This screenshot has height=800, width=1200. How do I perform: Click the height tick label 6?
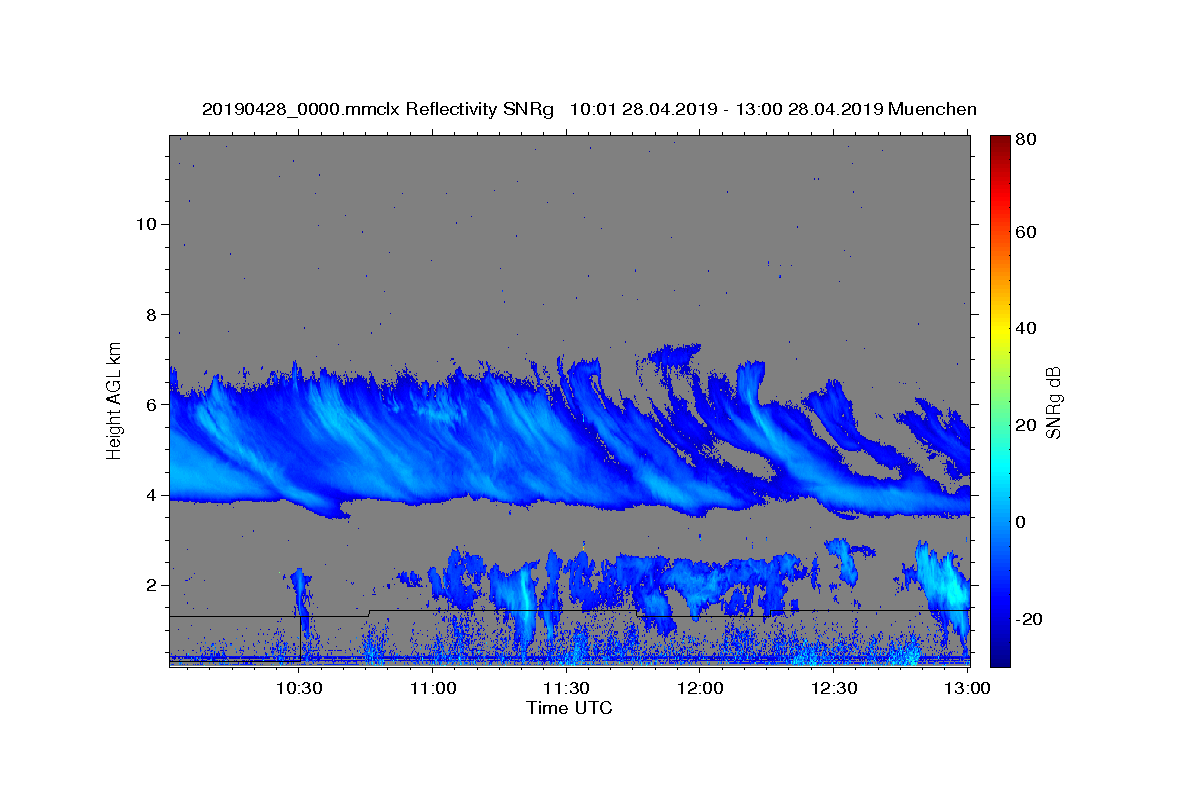pyautogui.click(x=150, y=405)
